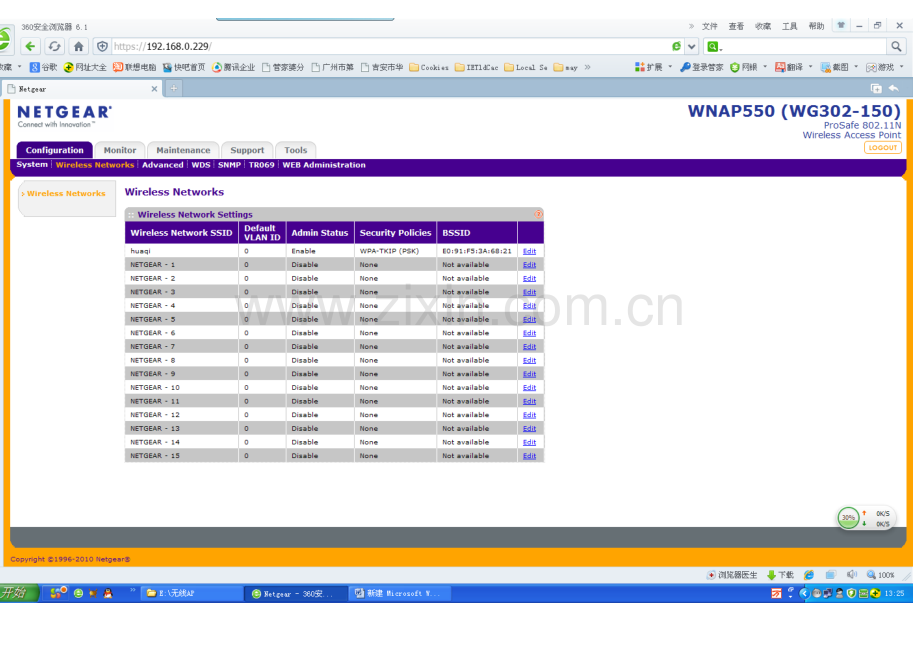The width and height of the screenshot is (920, 651).
Task: Edit the NETGEAR - 1 network
Action: tap(529, 265)
